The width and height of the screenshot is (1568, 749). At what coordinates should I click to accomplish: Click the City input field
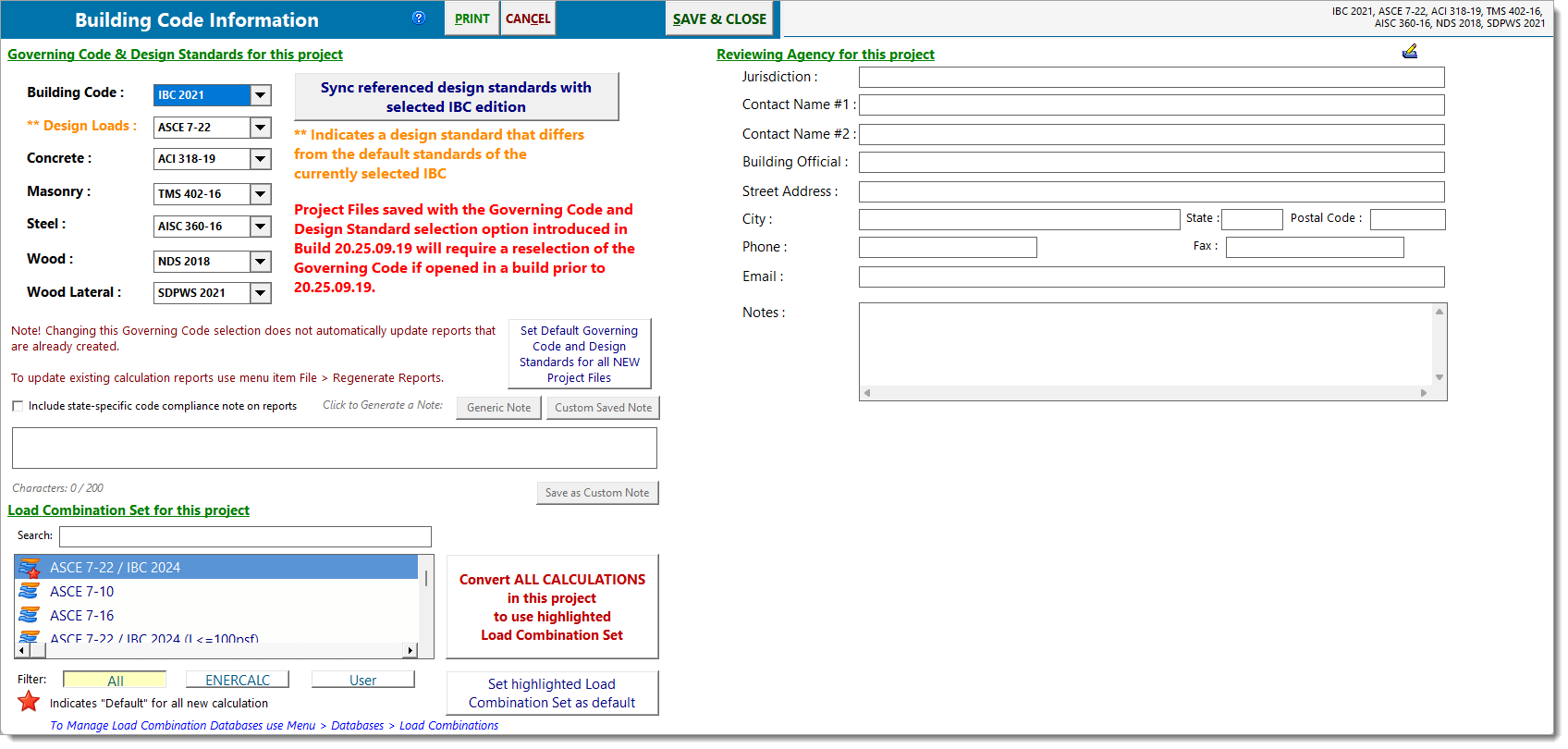[1020, 219]
